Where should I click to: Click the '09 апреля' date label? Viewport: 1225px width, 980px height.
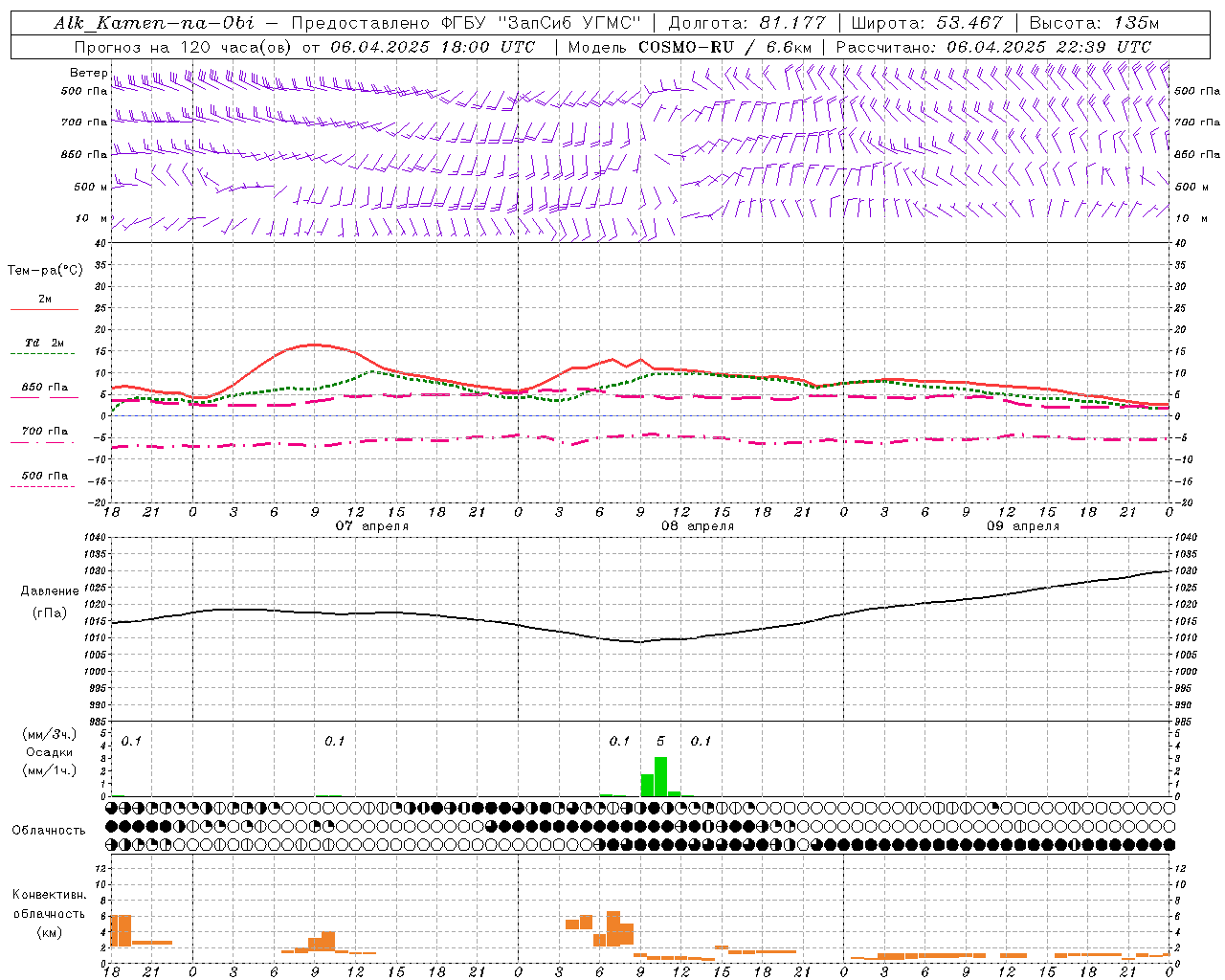1023,525
